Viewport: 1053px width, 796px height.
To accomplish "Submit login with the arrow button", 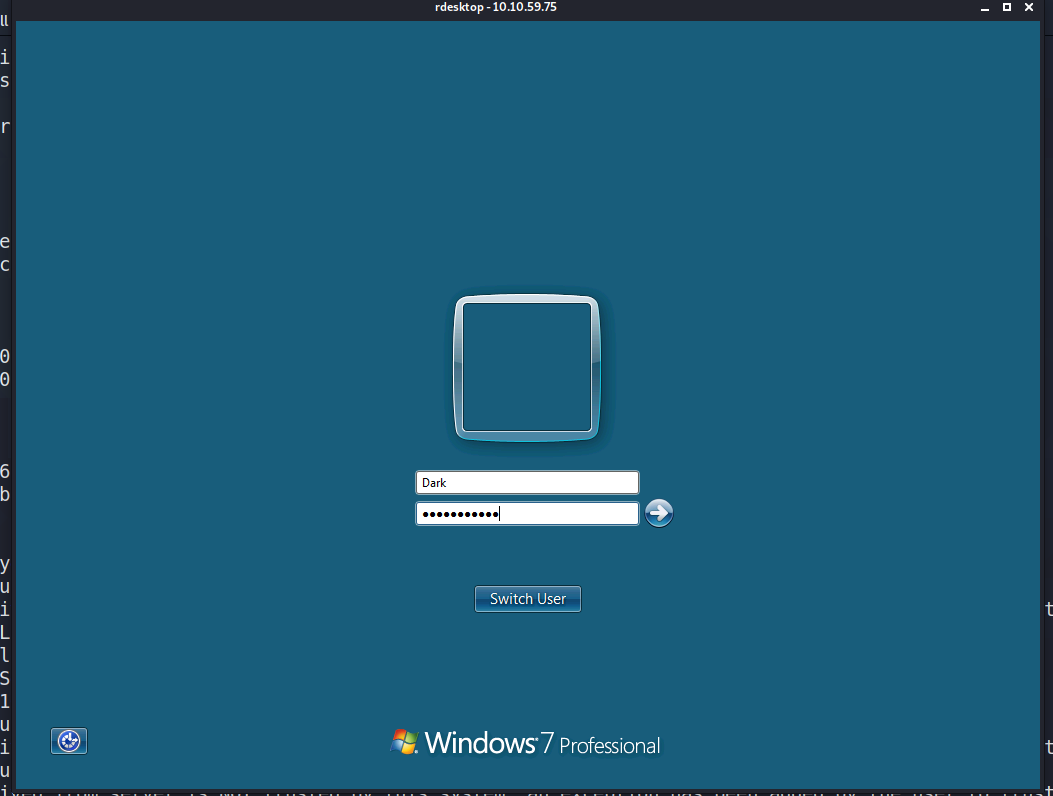I will [659, 513].
